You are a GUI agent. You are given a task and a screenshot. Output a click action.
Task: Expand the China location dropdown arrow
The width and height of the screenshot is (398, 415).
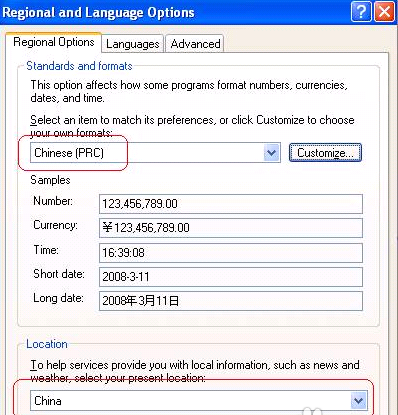(x=359, y=400)
